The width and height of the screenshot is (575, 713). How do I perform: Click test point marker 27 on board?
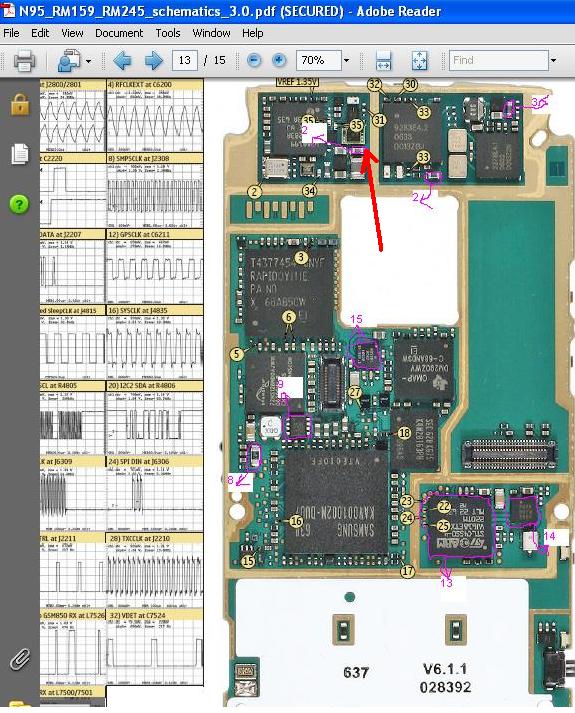[355, 392]
